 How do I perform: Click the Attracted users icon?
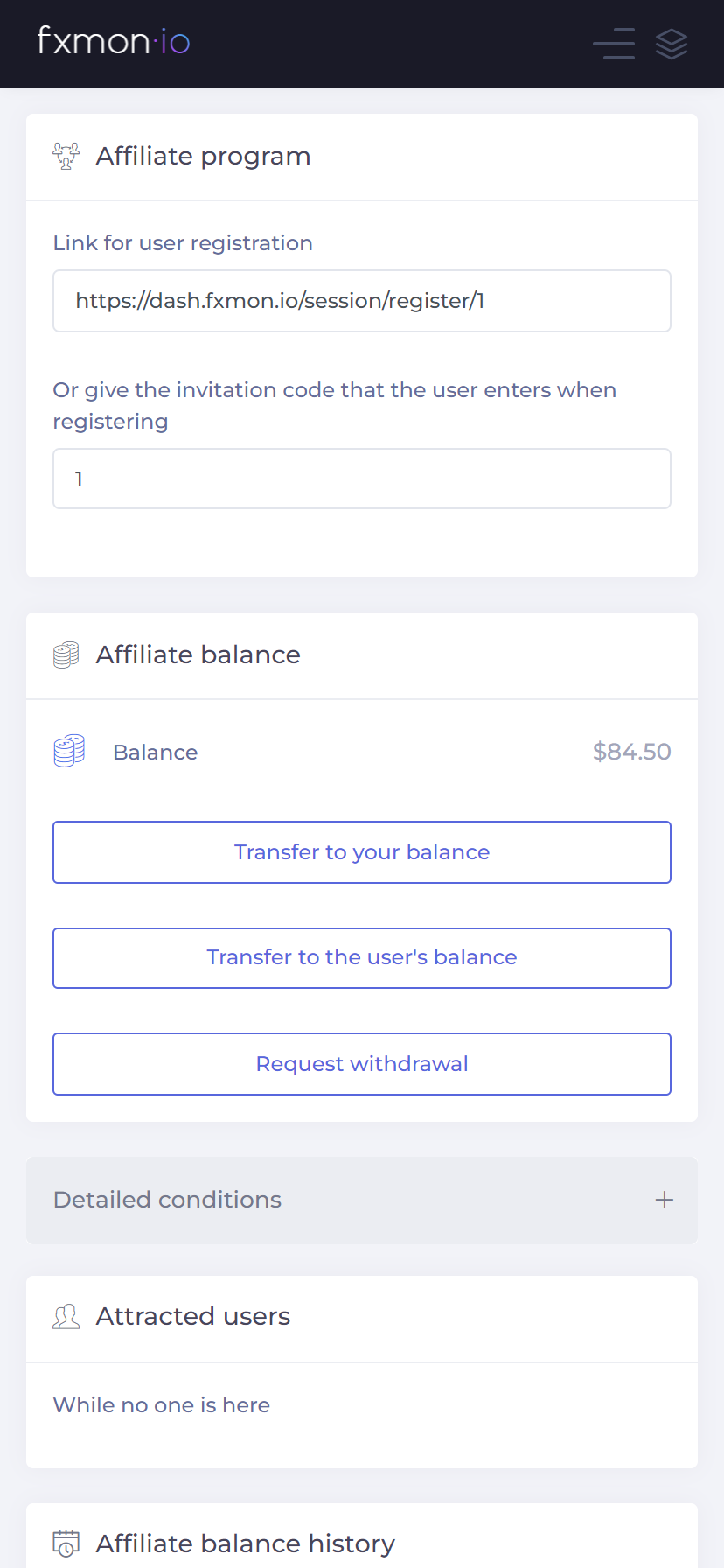[66, 1316]
